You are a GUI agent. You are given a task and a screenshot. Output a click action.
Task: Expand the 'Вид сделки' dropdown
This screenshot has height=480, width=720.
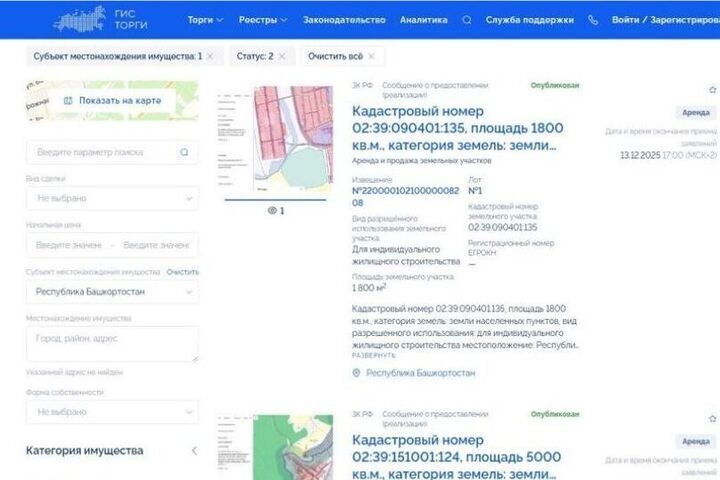point(111,198)
